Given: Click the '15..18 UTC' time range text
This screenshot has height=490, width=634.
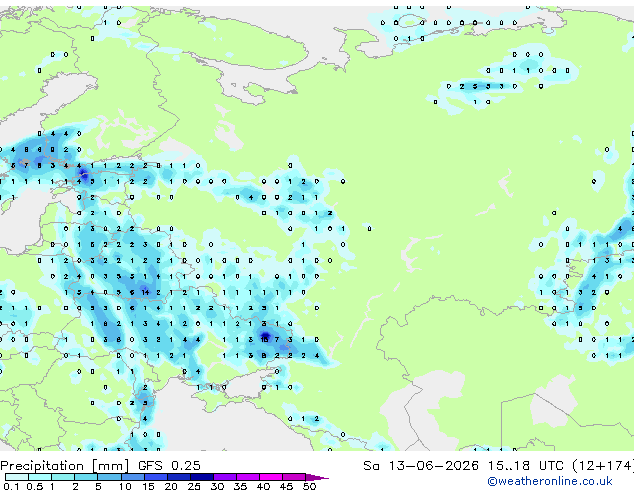Looking at the screenshot, I should [x=525, y=466].
